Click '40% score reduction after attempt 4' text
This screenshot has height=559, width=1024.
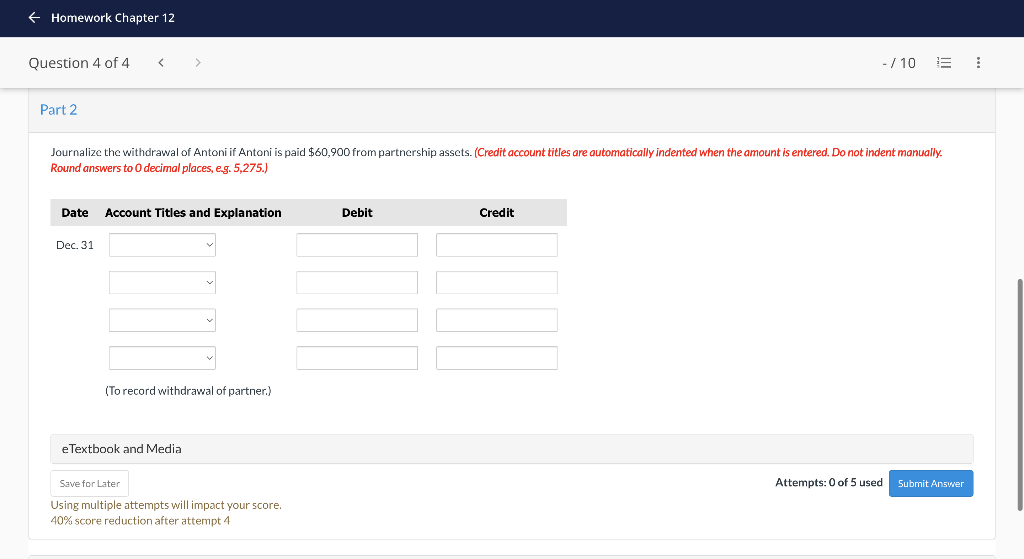point(140,520)
